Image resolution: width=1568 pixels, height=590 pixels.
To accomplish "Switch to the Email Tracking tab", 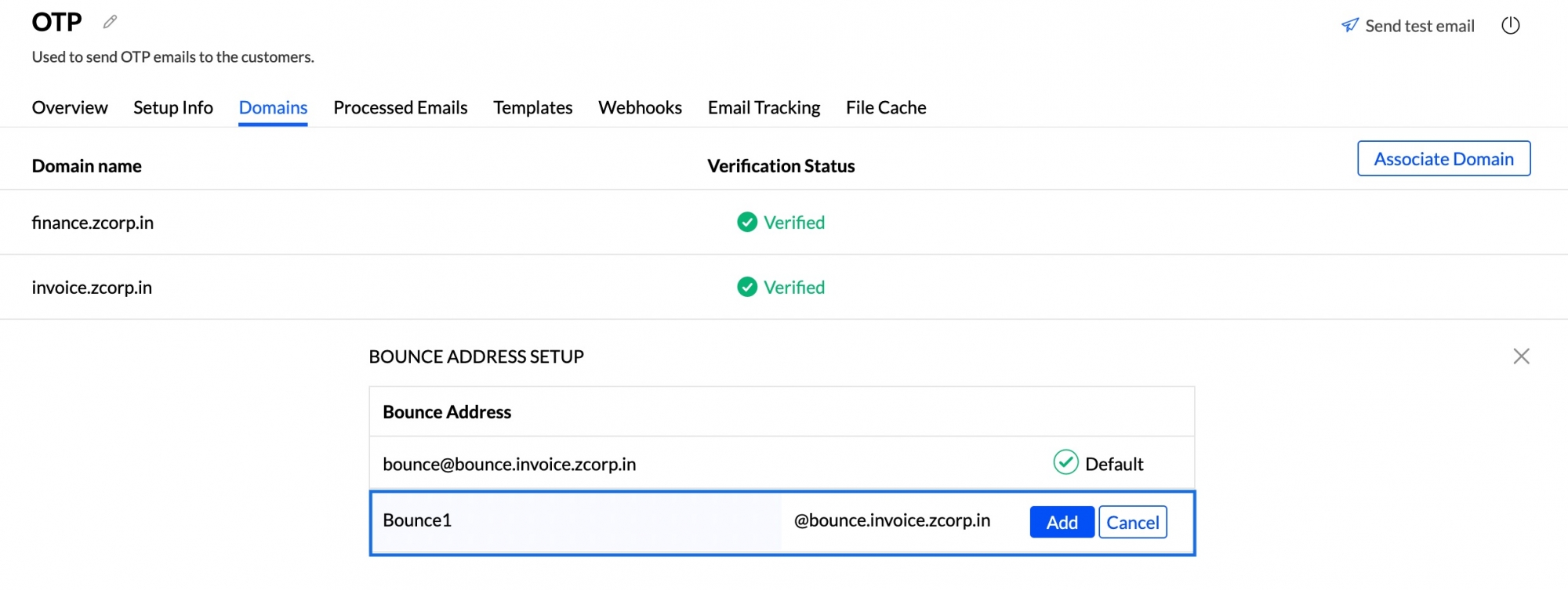I will coord(764,107).
